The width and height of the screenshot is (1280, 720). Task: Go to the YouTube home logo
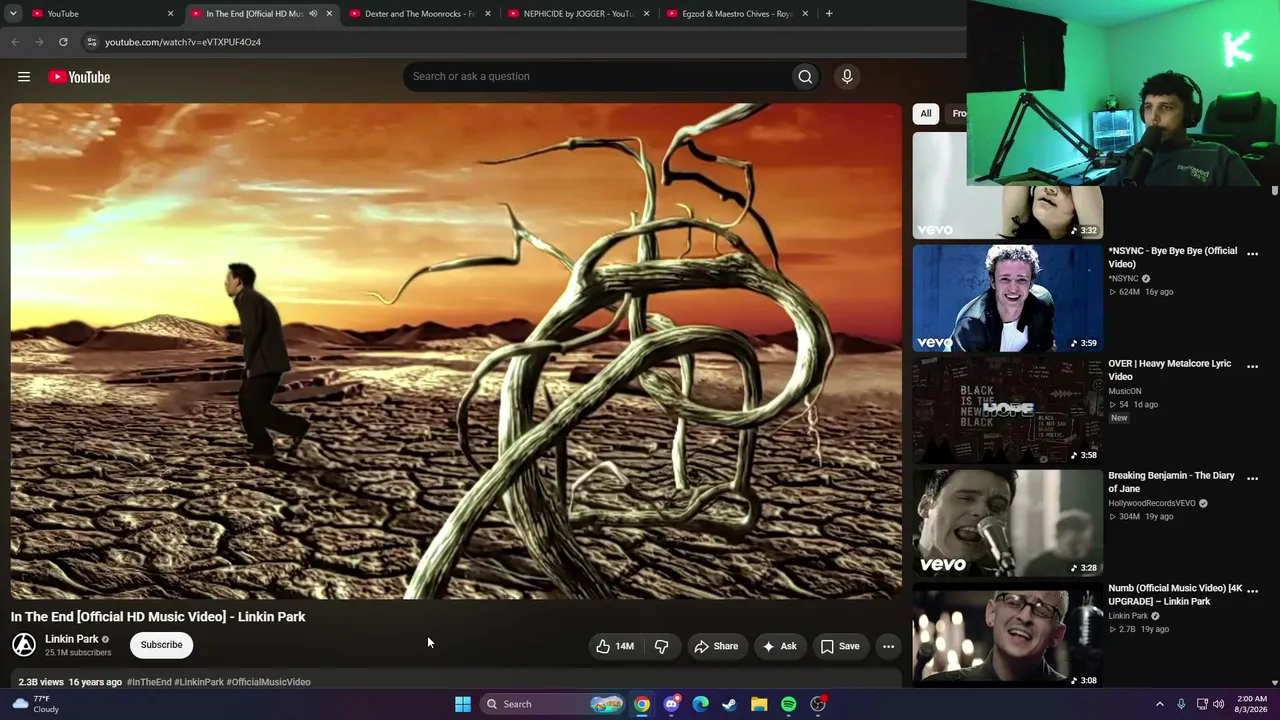(79, 77)
